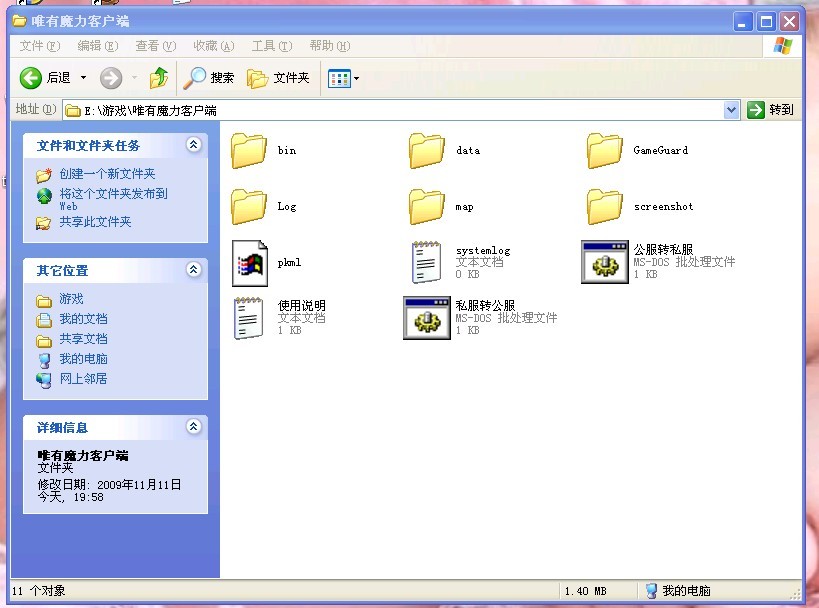
Task: Open 网上邻居 link
Action: (83, 379)
